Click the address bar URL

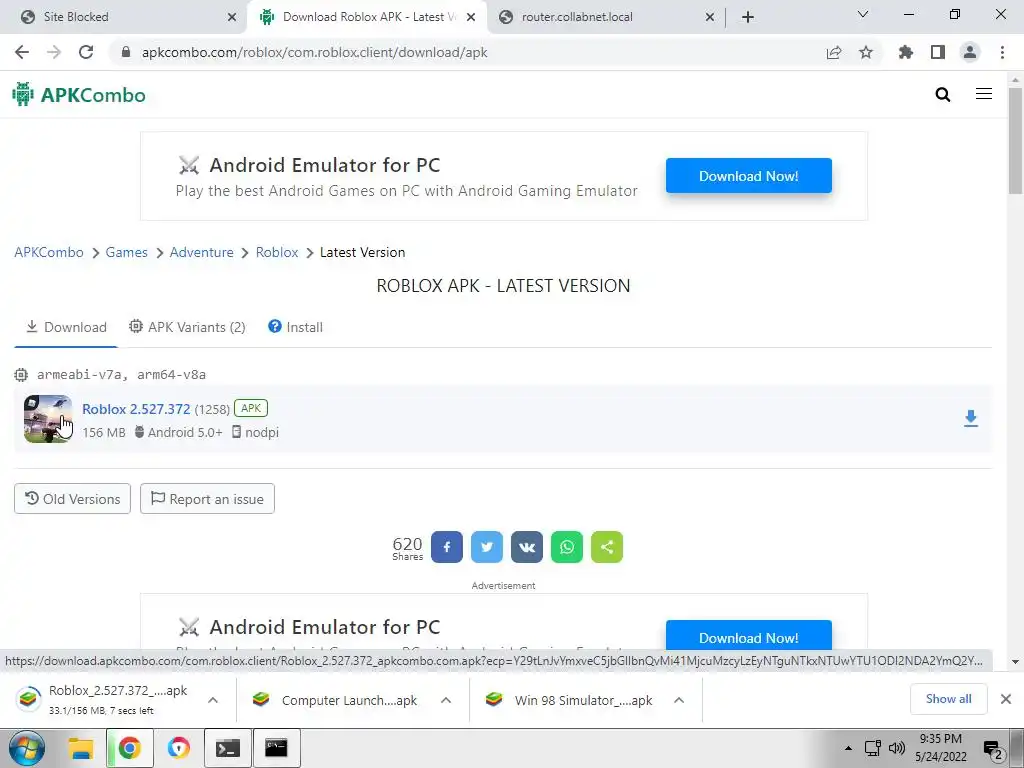(314, 52)
